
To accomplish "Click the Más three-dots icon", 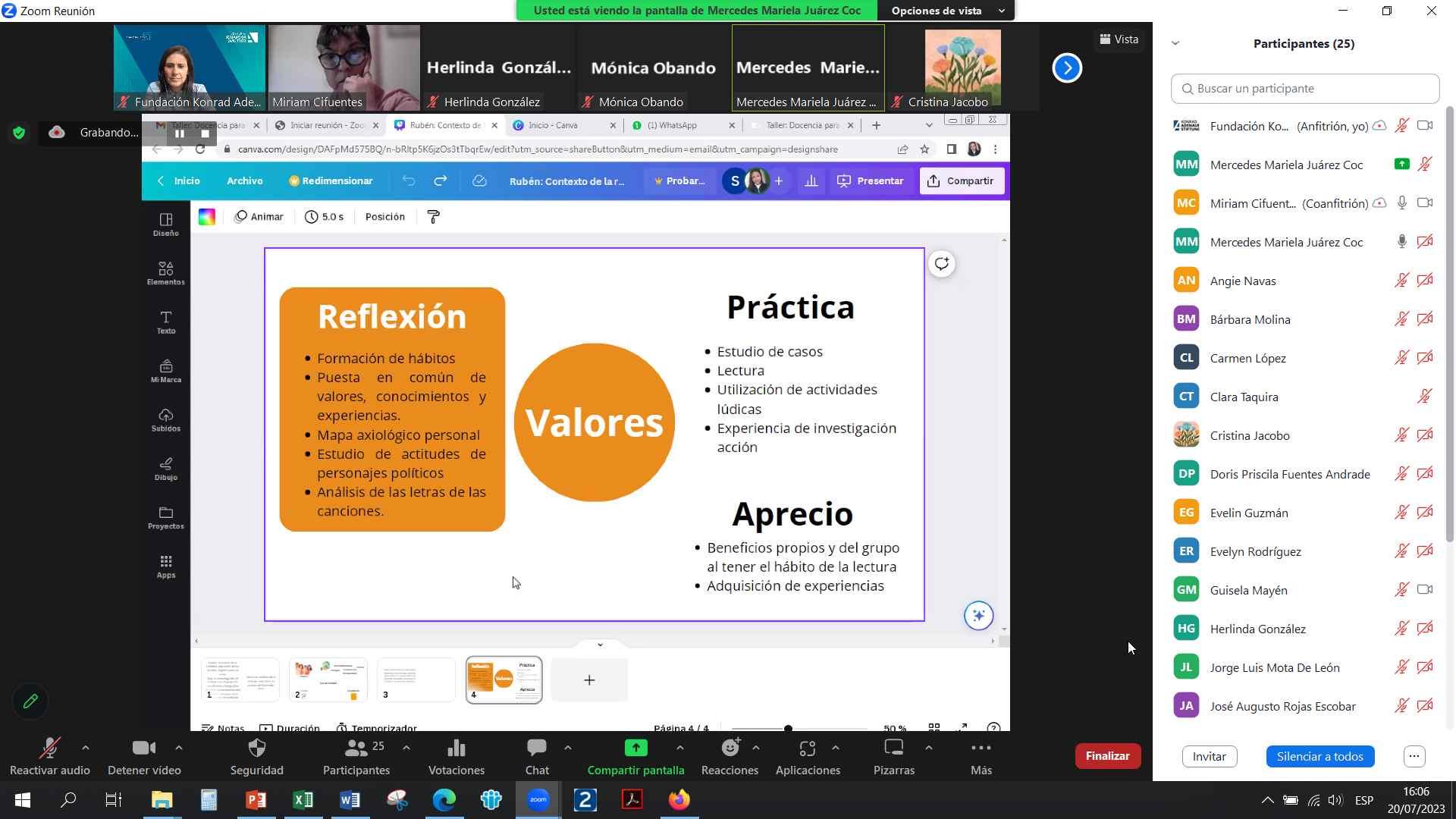I will pyautogui.click(x=981, y=748).
